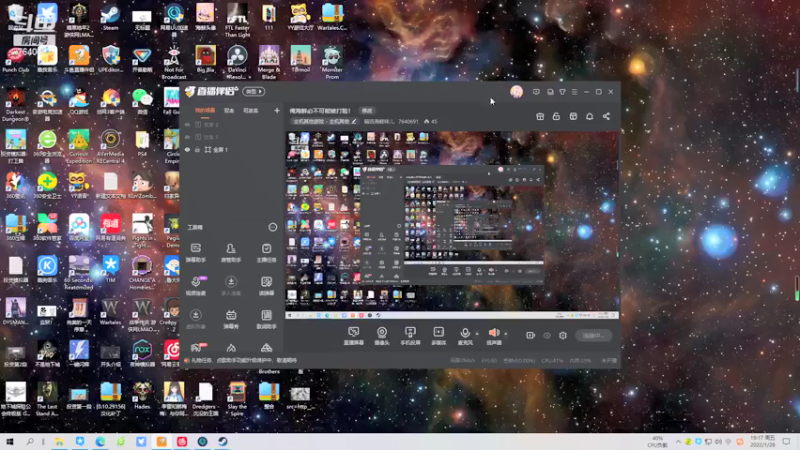Click the popularity count 45
Viewport: 800px width, 450px height.
pyautogui.click(x=431, y=121)
